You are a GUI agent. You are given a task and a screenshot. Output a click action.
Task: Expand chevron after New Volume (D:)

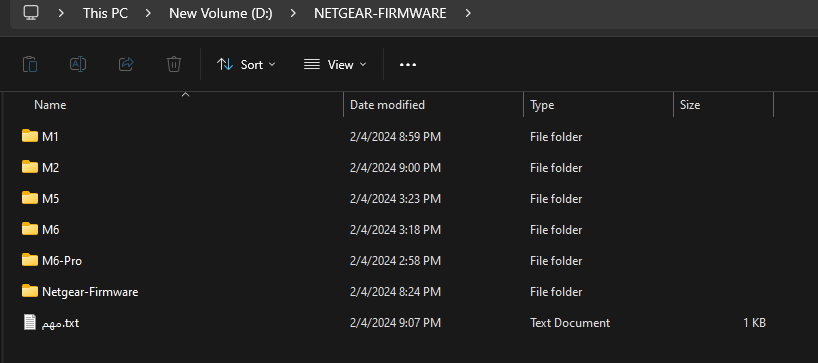tap(293, 13)
